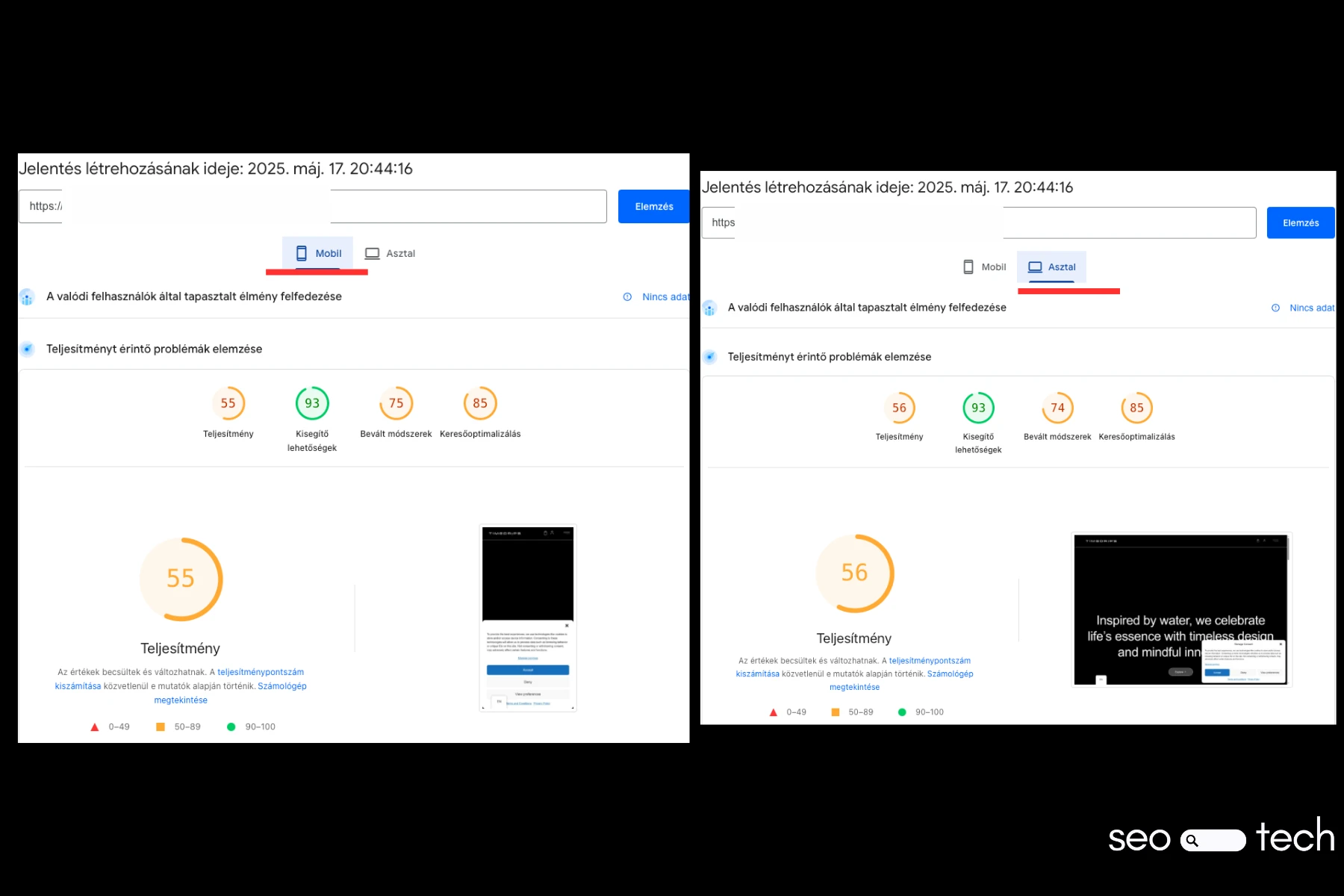Open the performance score 55 small gauge

[x=228, y=403]
